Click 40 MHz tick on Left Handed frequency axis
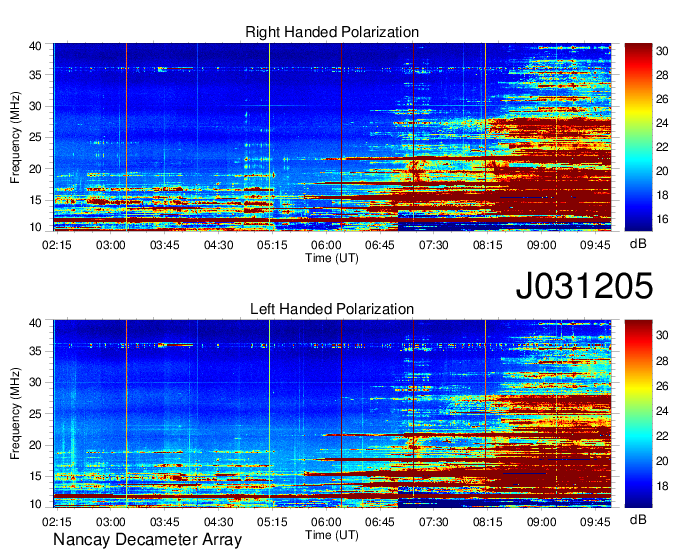The width and height of the screenshot is (680, 552). click(35, 323)
